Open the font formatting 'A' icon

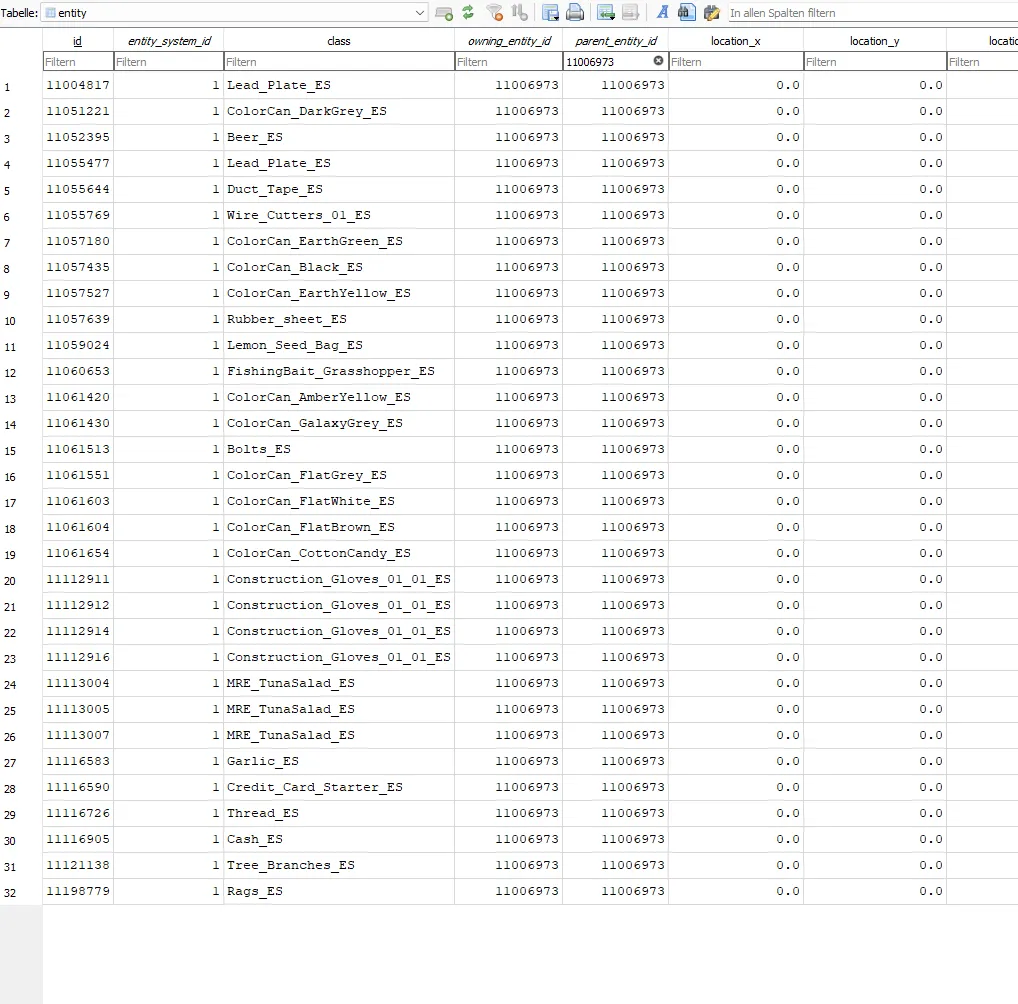click(x=662, y=13)
